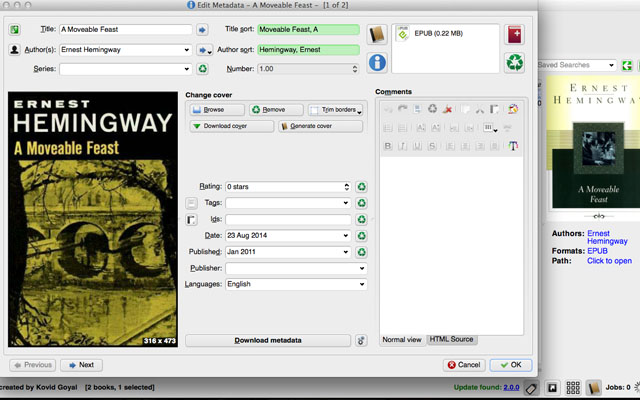Open the author manager icon beside Author(s)

14,50
